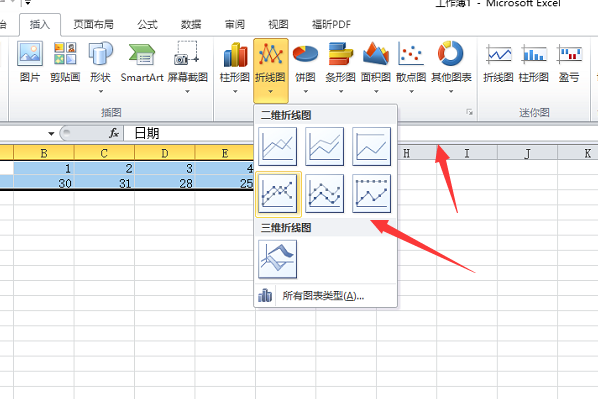598x399 pixels.
Task: Select column D header
Action: (x=165, y=153)
